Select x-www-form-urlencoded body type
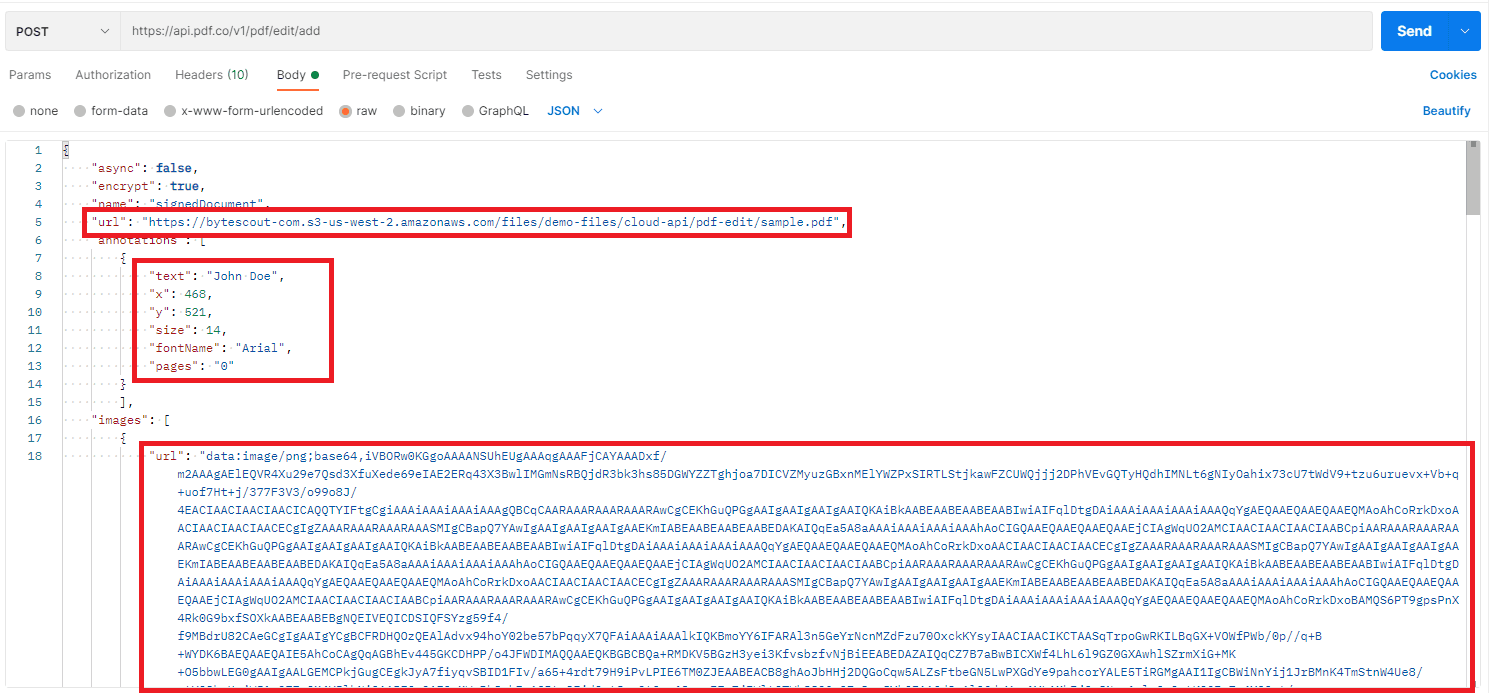The image size is (1489, 693). [171, 111]
